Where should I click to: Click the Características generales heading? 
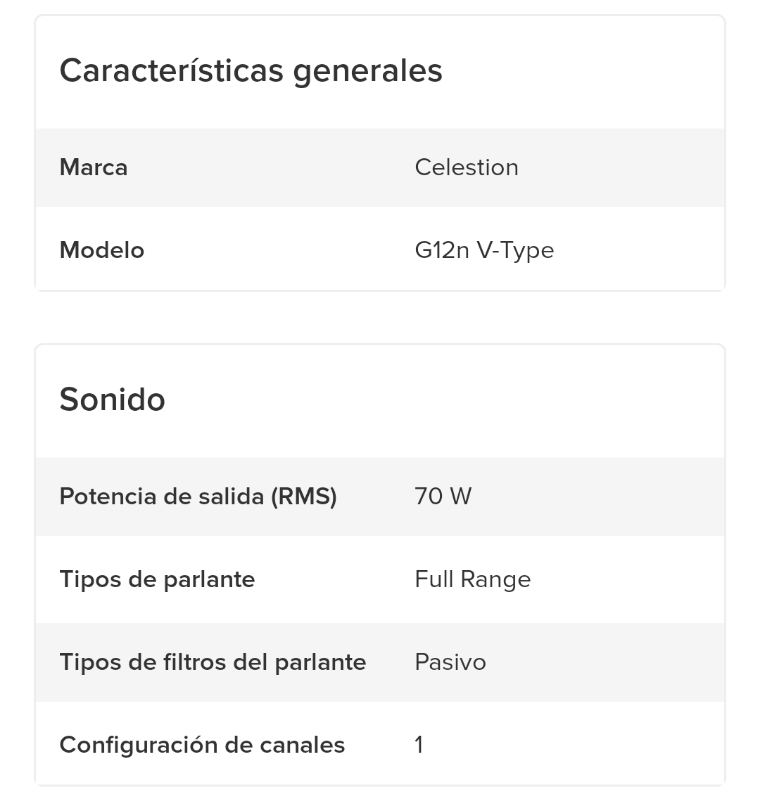(250, 71)
